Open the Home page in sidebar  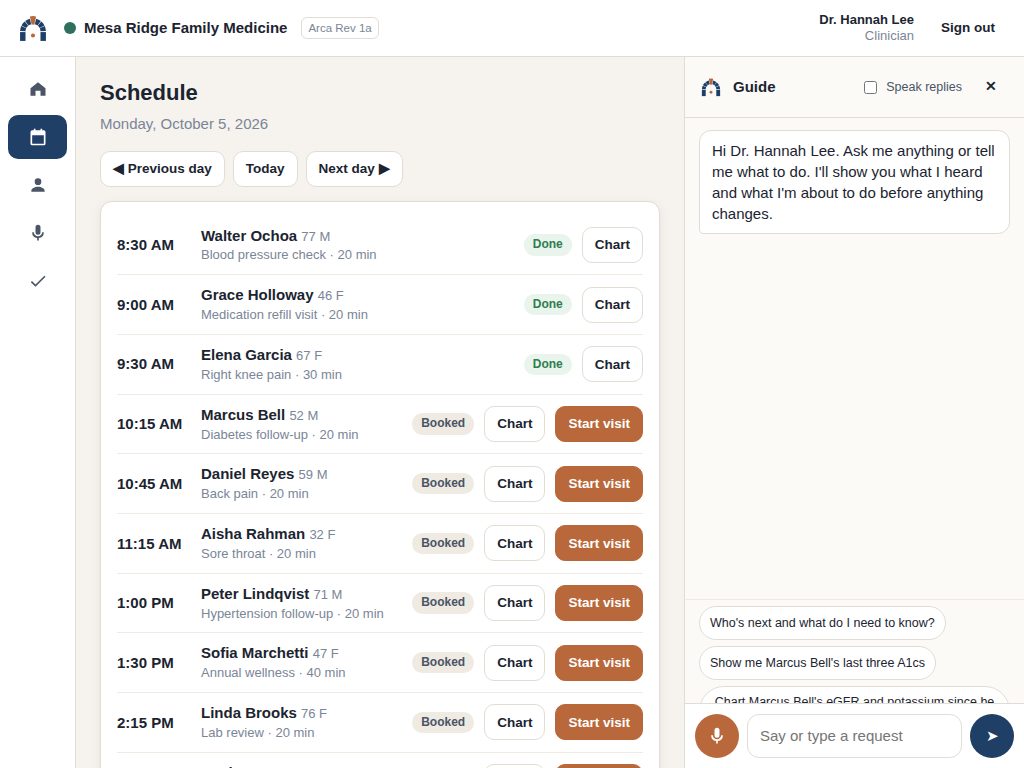pos(38,89)
